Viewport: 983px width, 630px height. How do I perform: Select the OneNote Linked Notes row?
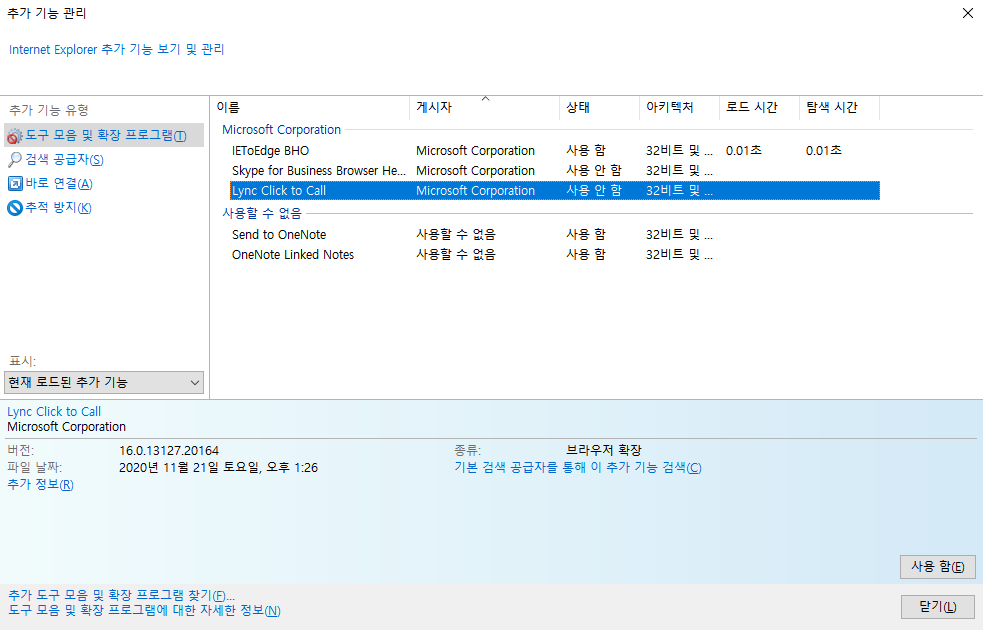tap(555, 255)
